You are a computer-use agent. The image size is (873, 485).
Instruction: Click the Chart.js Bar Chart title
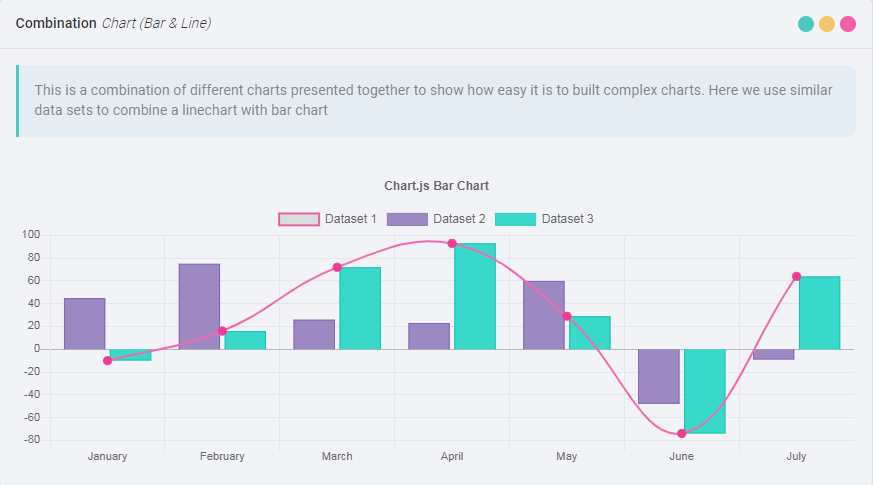click(436, 186)
